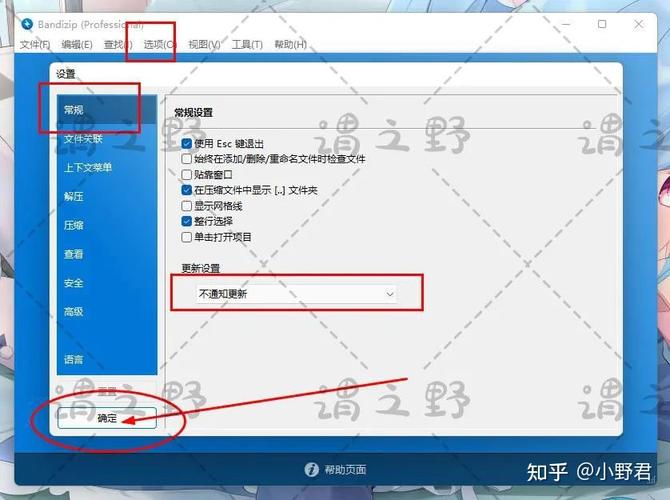Click the Bandizip logo in title bar

tap(27, 24)
